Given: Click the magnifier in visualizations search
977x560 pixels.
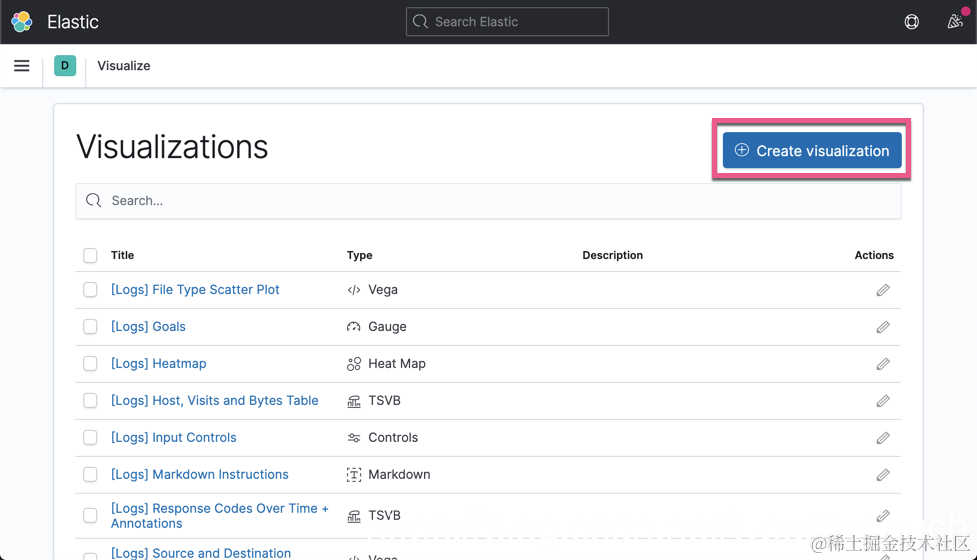Looking at the screenshot, I should pyautogui.click(x=93, y=200).
